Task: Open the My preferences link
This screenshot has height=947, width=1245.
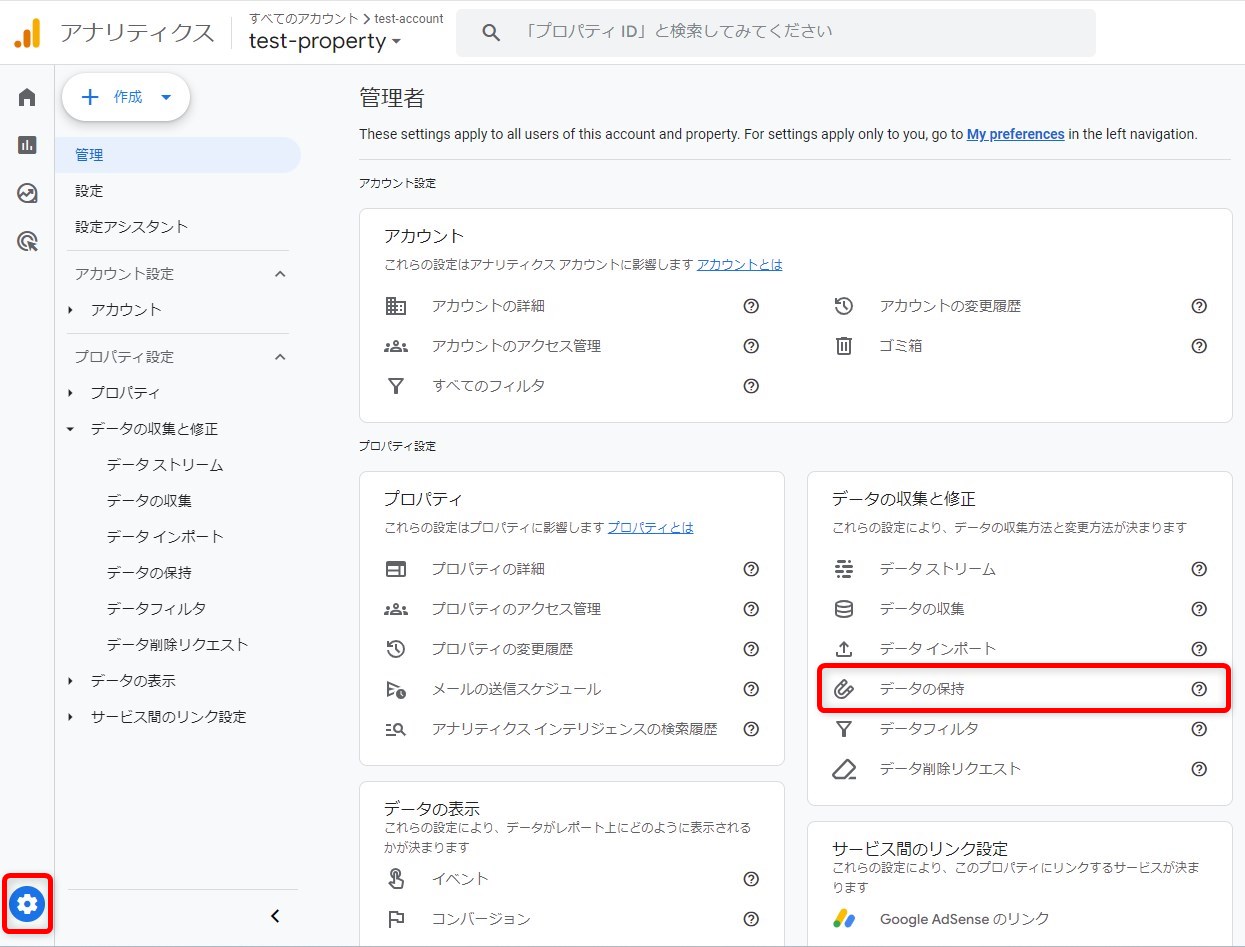Action: 1015,134
